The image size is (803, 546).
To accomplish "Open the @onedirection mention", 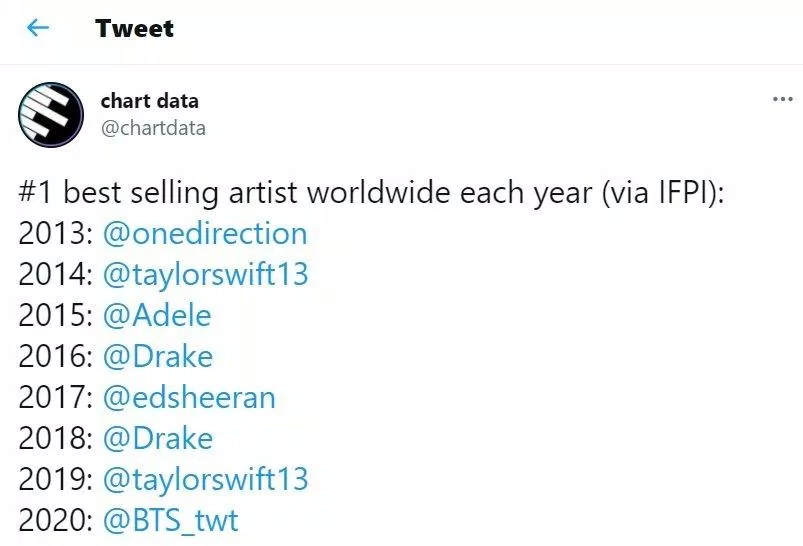I will (205, 234).
